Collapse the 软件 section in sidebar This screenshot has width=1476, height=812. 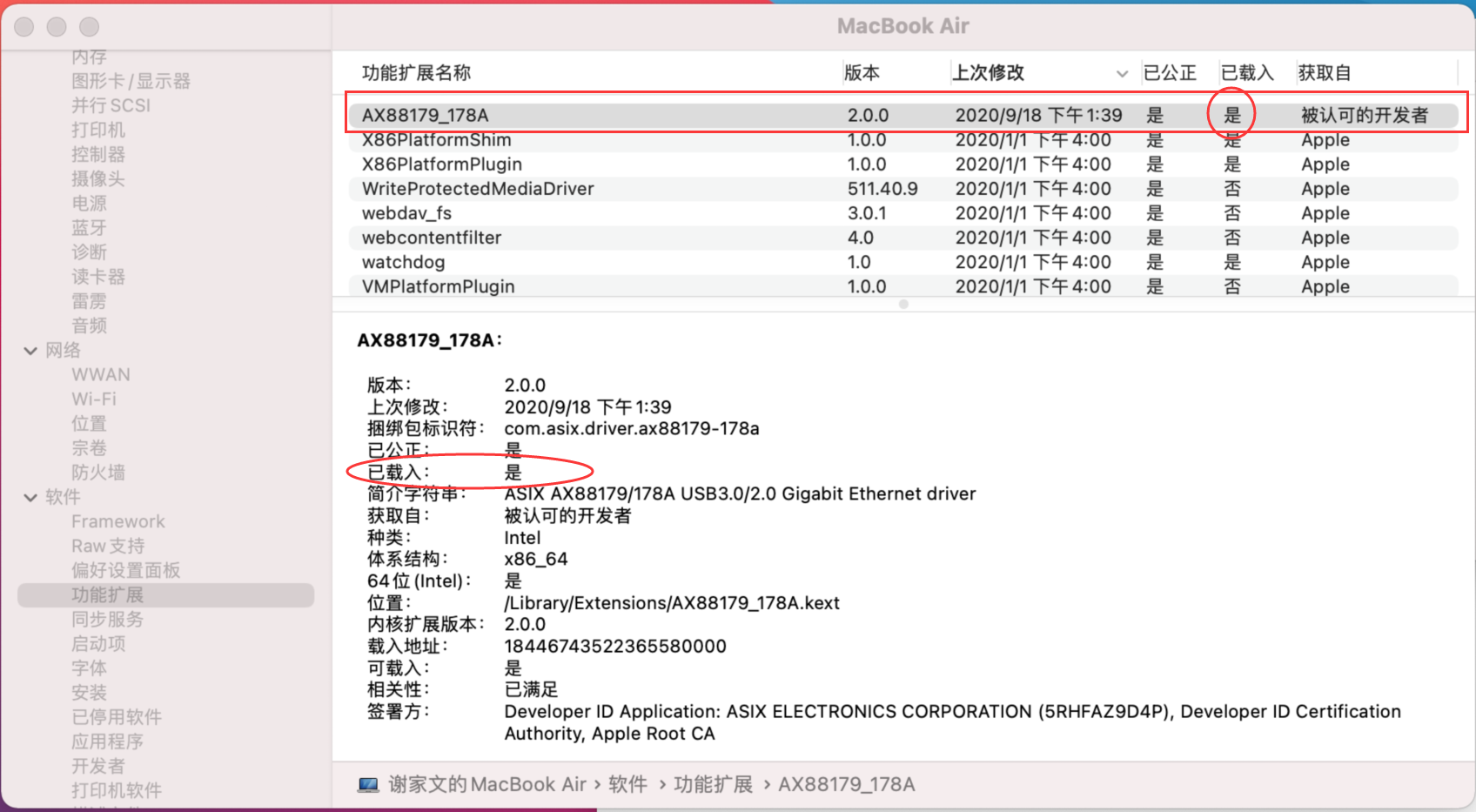(30, 498)
